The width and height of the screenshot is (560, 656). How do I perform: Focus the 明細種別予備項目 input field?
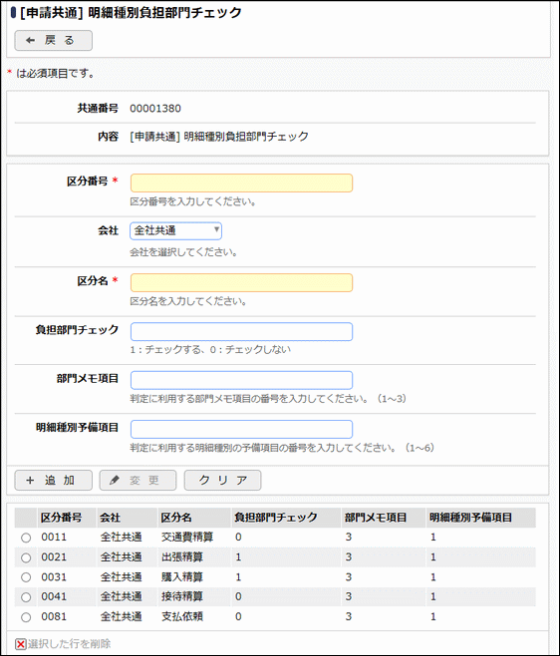tap(241, 429)
